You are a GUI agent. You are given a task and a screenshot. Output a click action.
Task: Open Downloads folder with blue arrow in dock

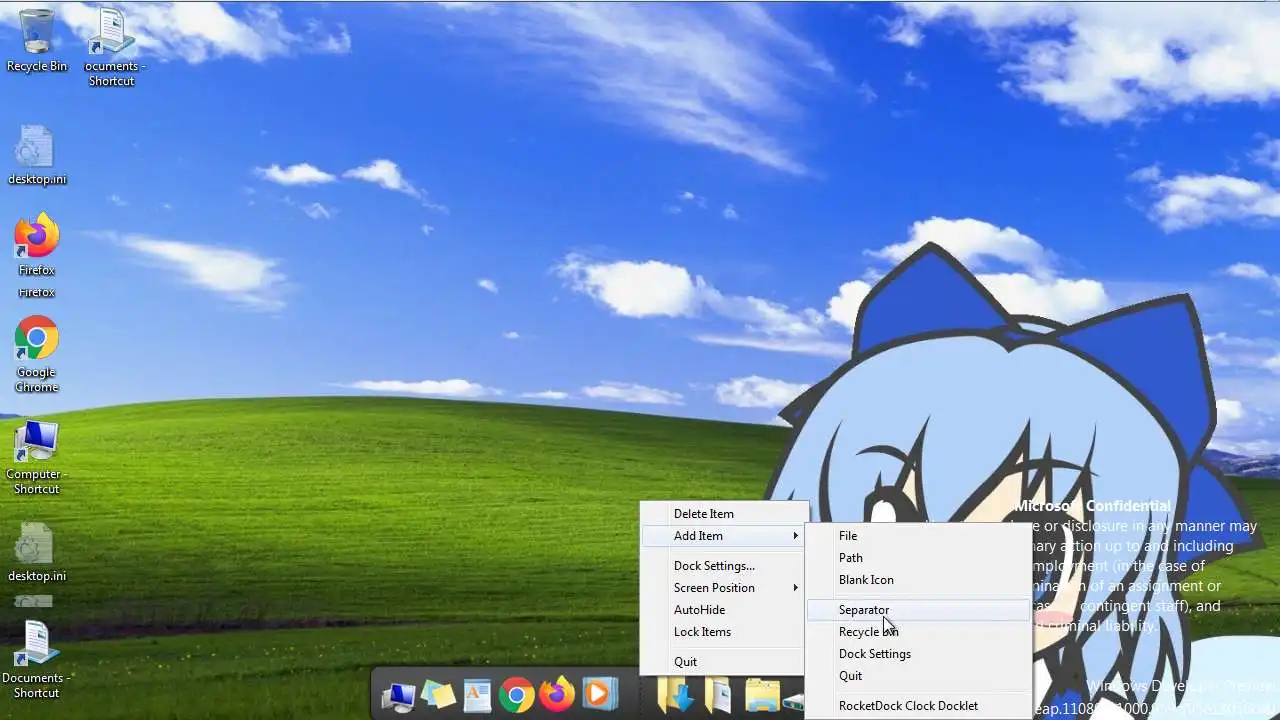677,695
